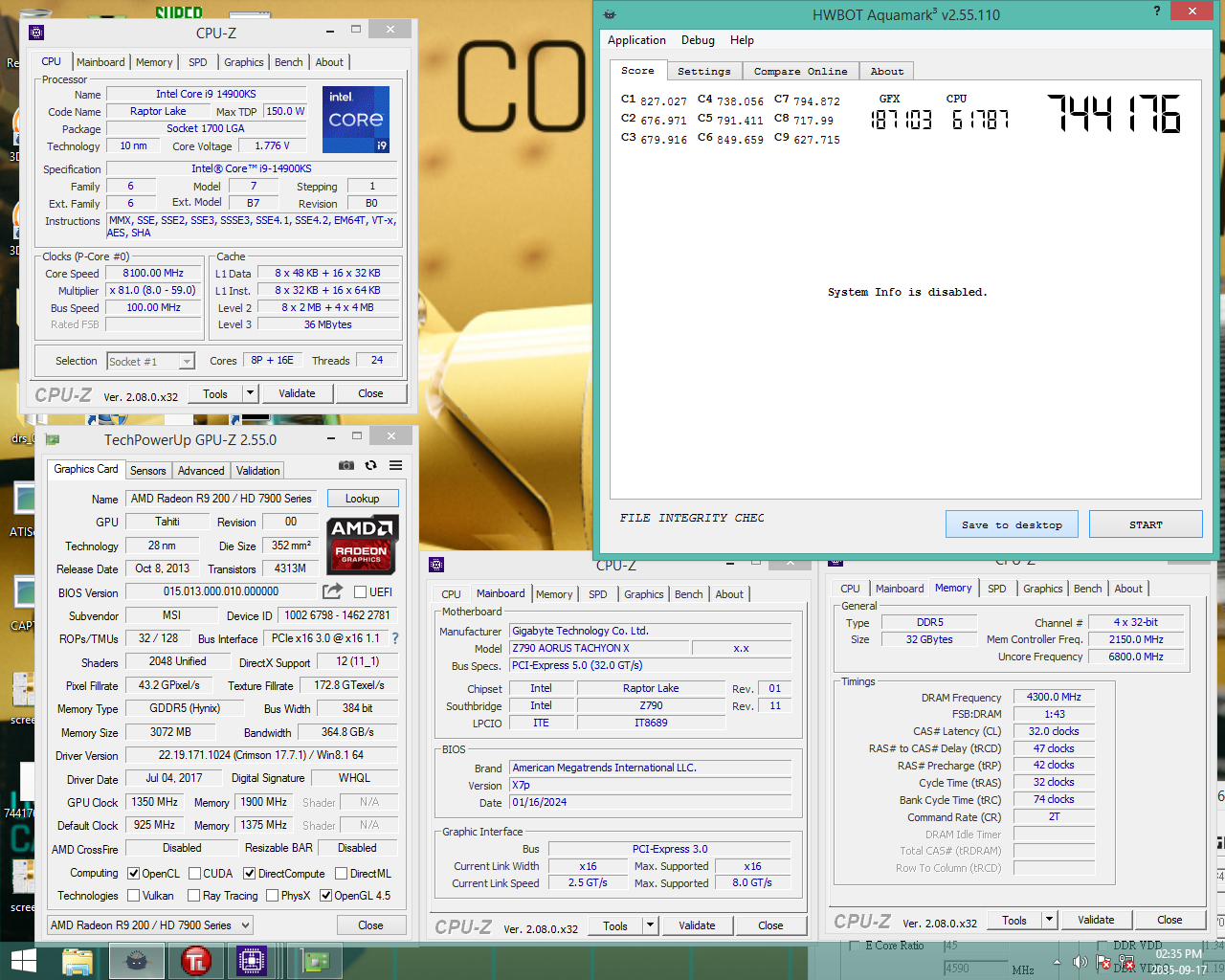Toggle the OpenCL checkbox
The width and height of the screenshot is (1225, 980).
pyautogui.click(x=134, y=873)
